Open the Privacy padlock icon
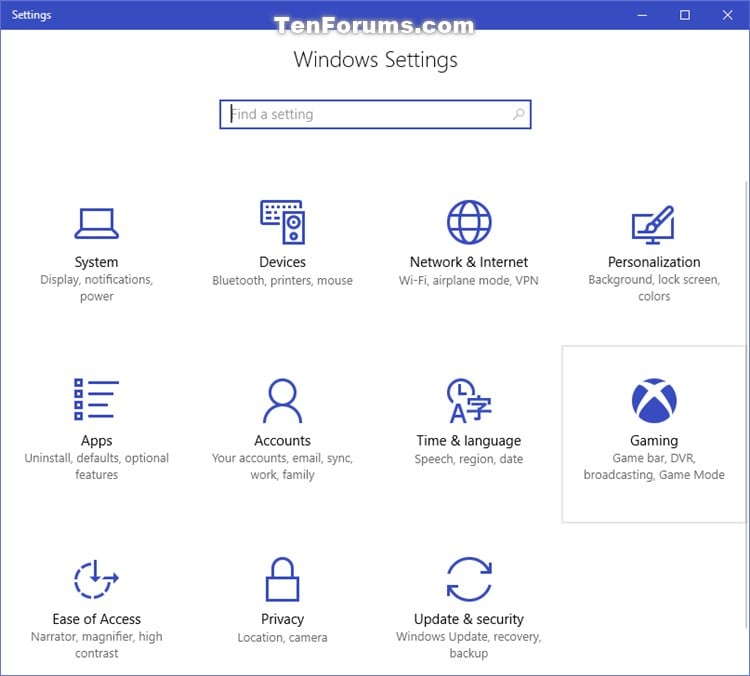Image resolution: width=750 pixels, height=676 pixels. click(282, 579)
